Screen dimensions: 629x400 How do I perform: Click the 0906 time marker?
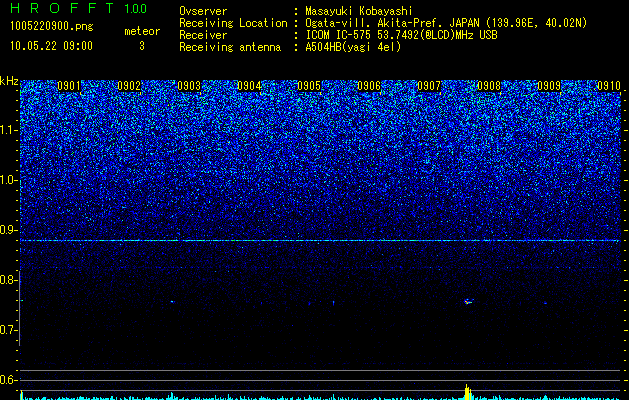tap(369, 86)
